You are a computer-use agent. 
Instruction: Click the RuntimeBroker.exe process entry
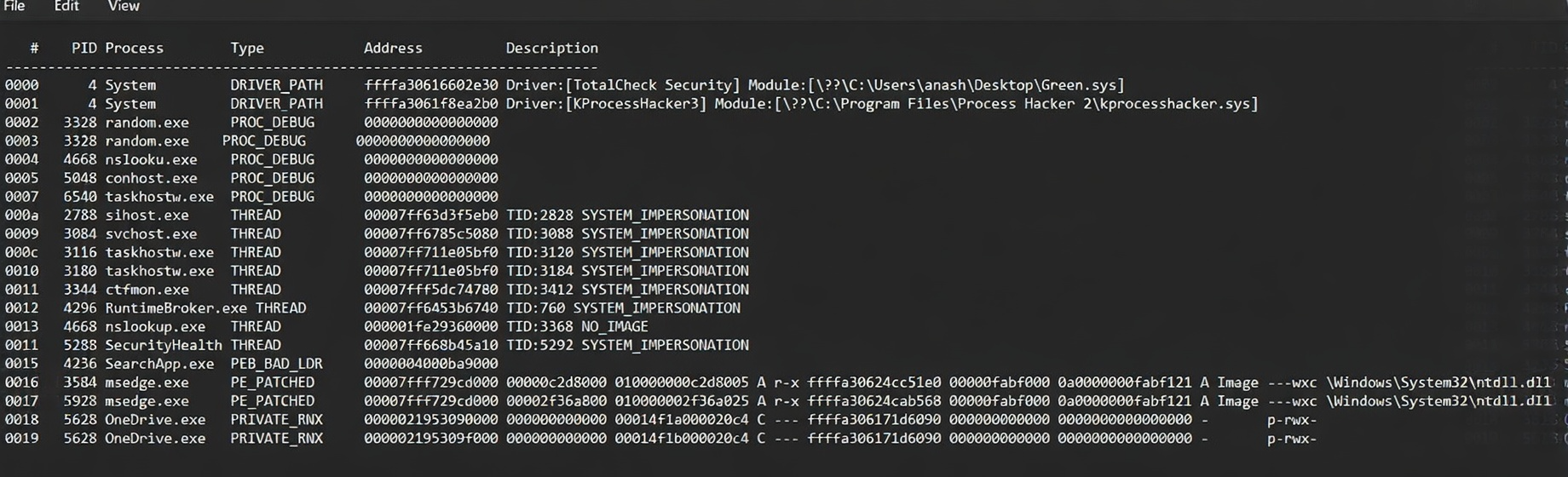tap(176, 308)
